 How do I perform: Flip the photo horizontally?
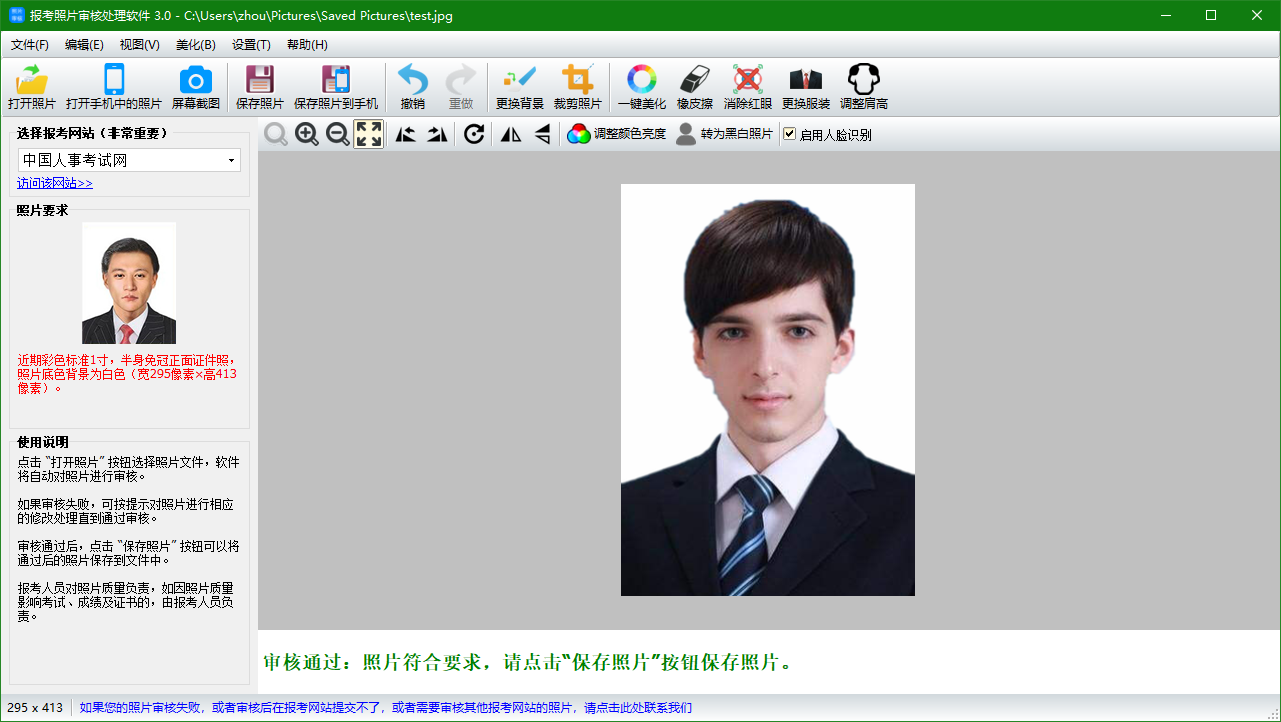pos(511,134)
